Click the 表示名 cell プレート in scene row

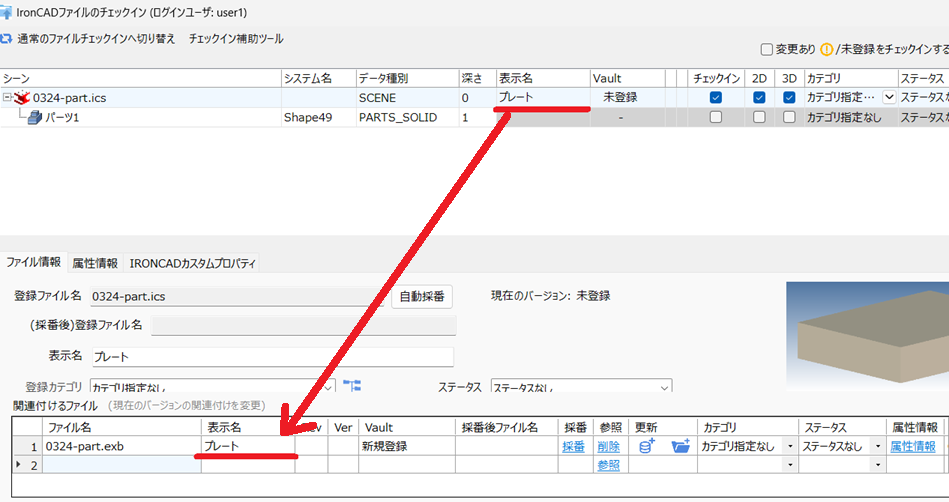543,97
